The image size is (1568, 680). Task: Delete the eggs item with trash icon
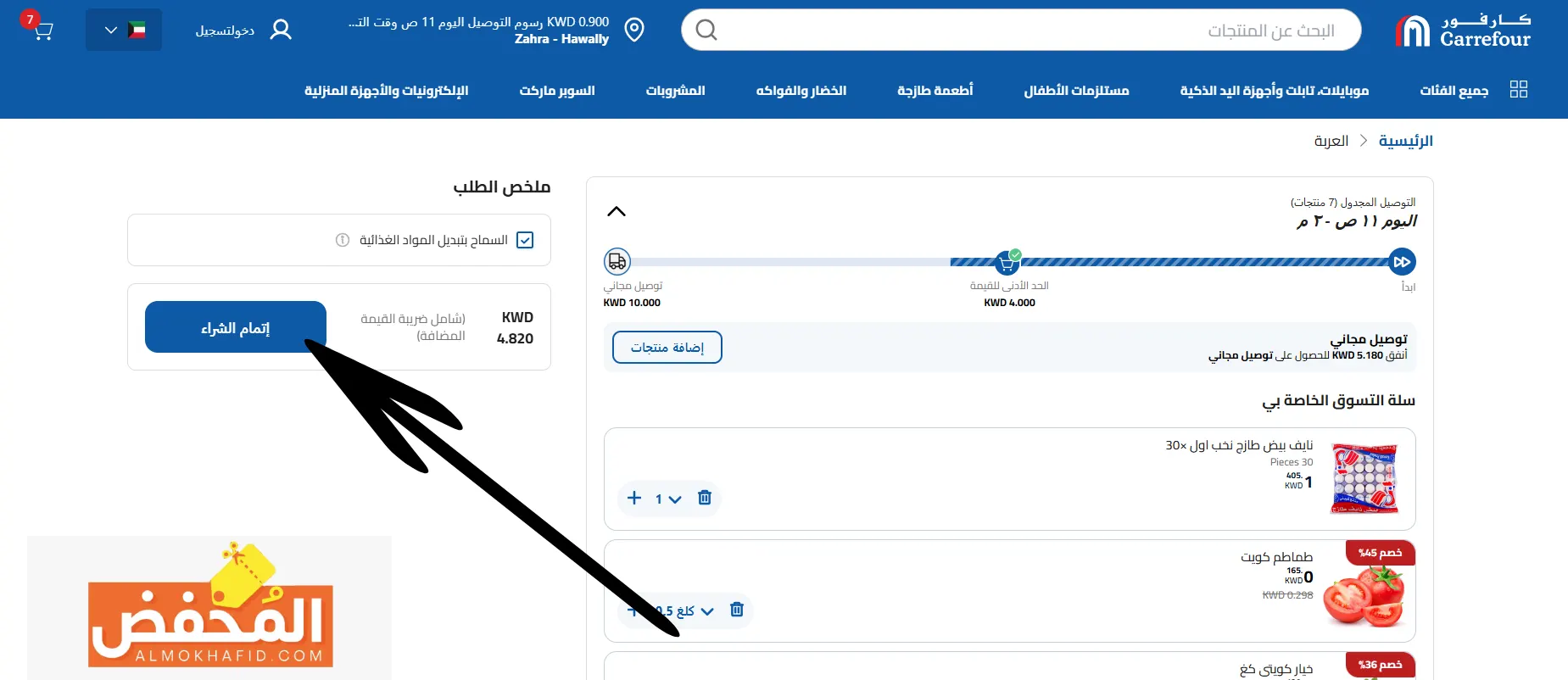[x=704, y=498]
